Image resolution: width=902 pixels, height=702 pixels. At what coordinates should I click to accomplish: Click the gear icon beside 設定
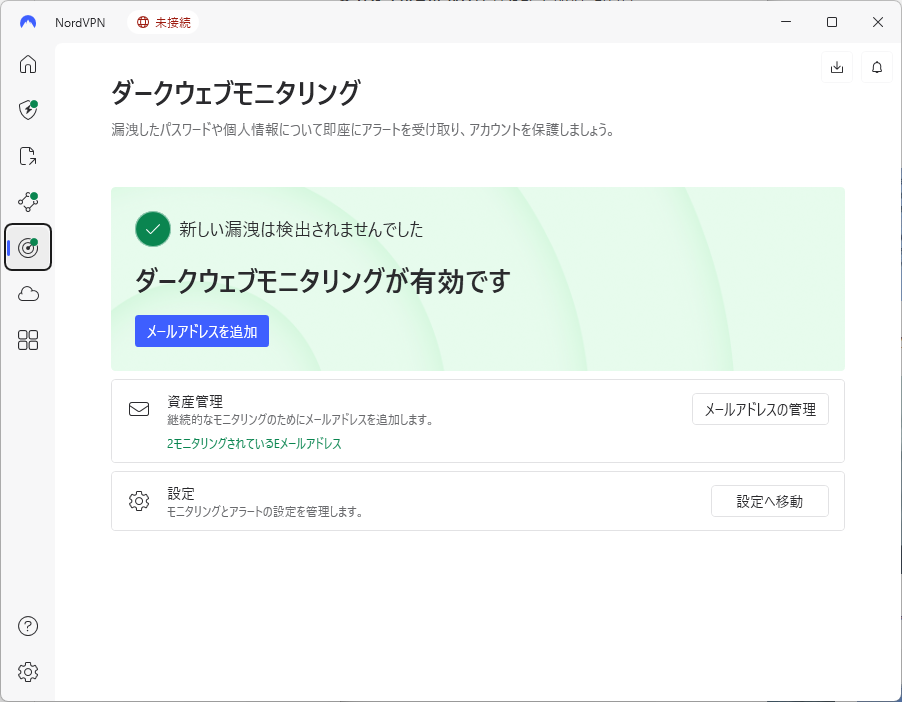[139, 501]
